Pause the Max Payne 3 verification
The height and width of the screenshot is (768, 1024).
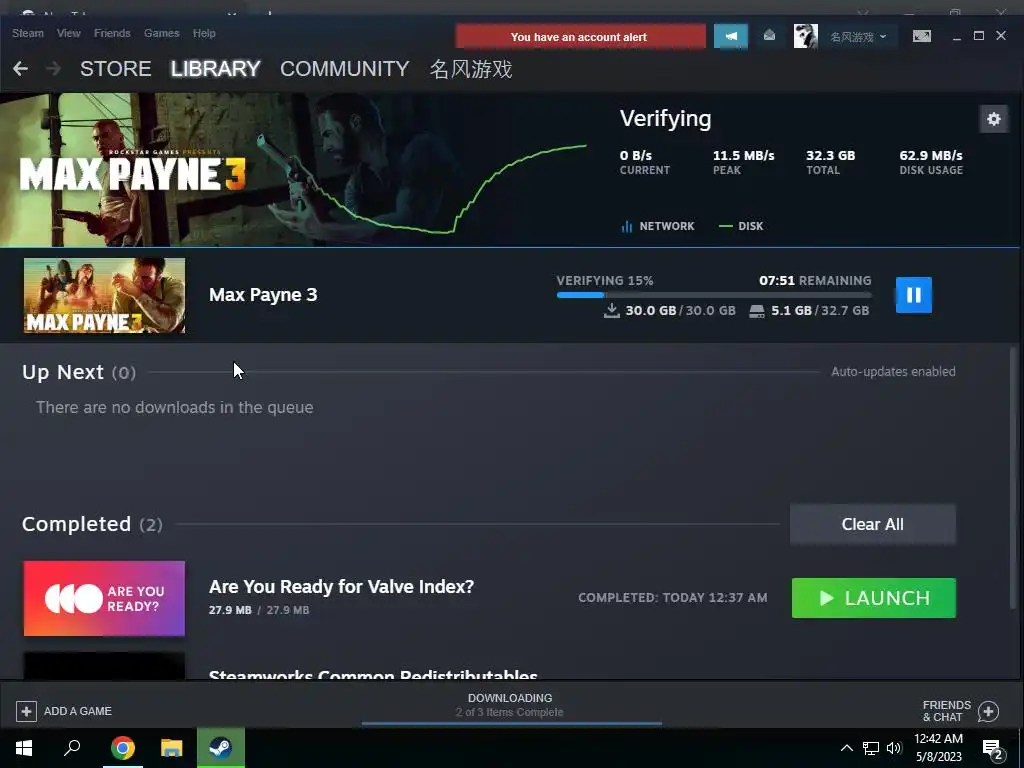tap(913, 295)
